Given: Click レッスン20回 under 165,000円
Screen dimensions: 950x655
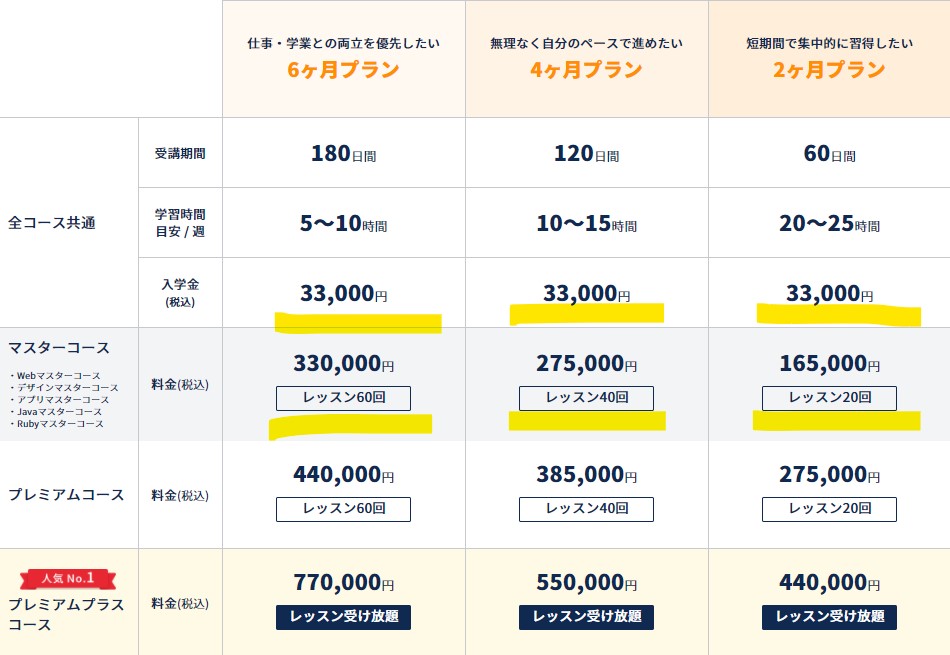Looking at the screenshot, I should [x=829, y=398].
